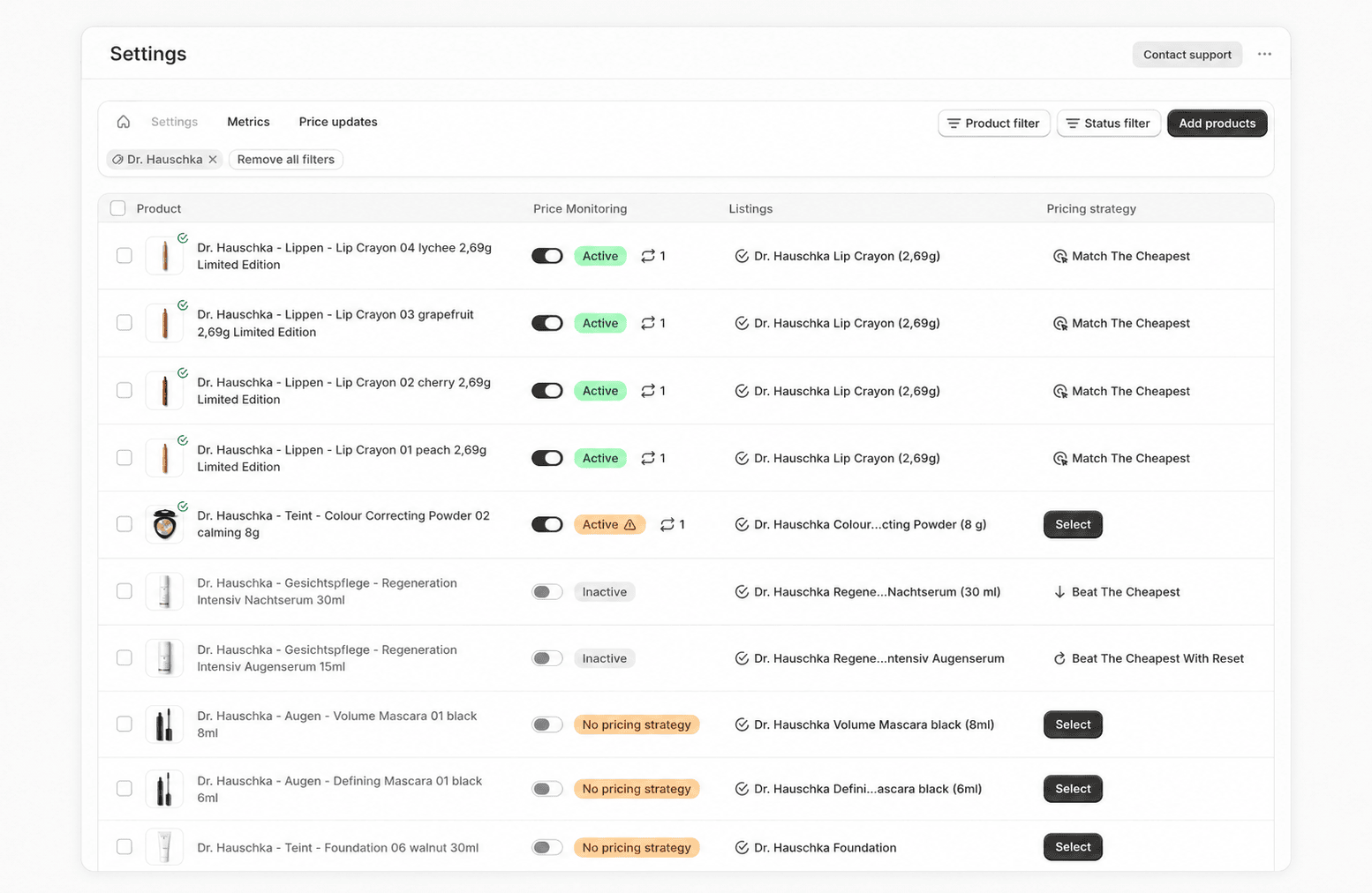Click the listing check icon for the Defining Mascara black (6ml) listing
The height and width of the screenshot is (893, 1372).
[x=742, y=789]
